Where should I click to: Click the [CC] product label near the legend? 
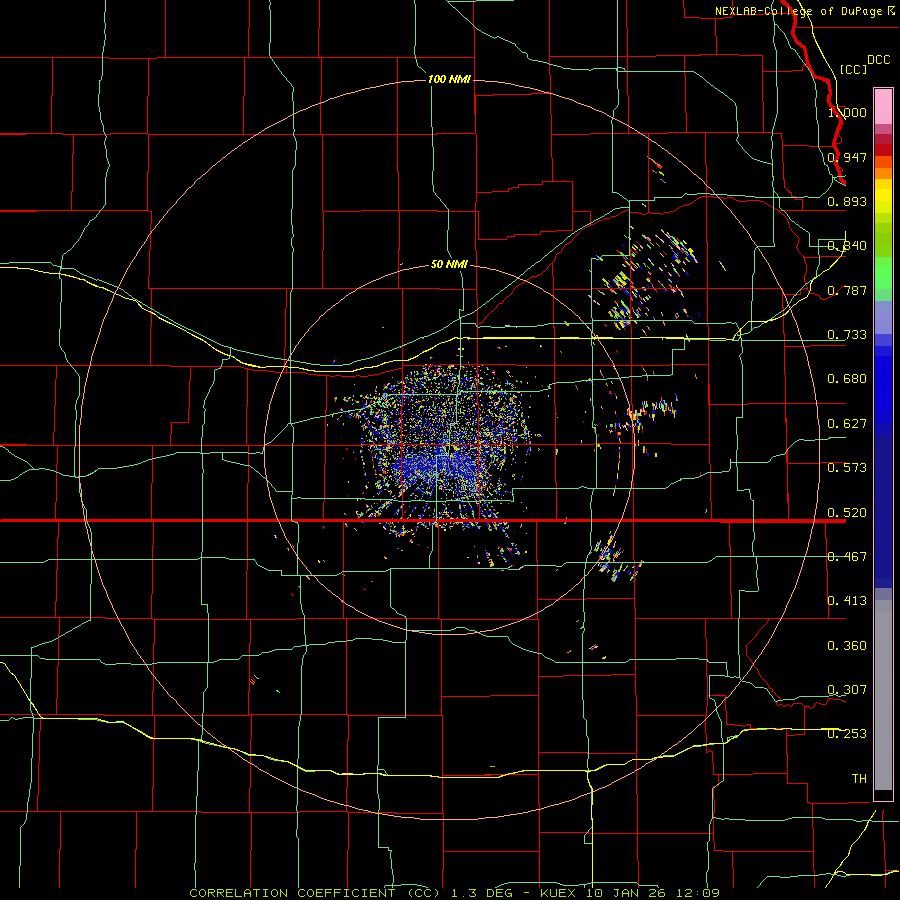pos(854,69)
